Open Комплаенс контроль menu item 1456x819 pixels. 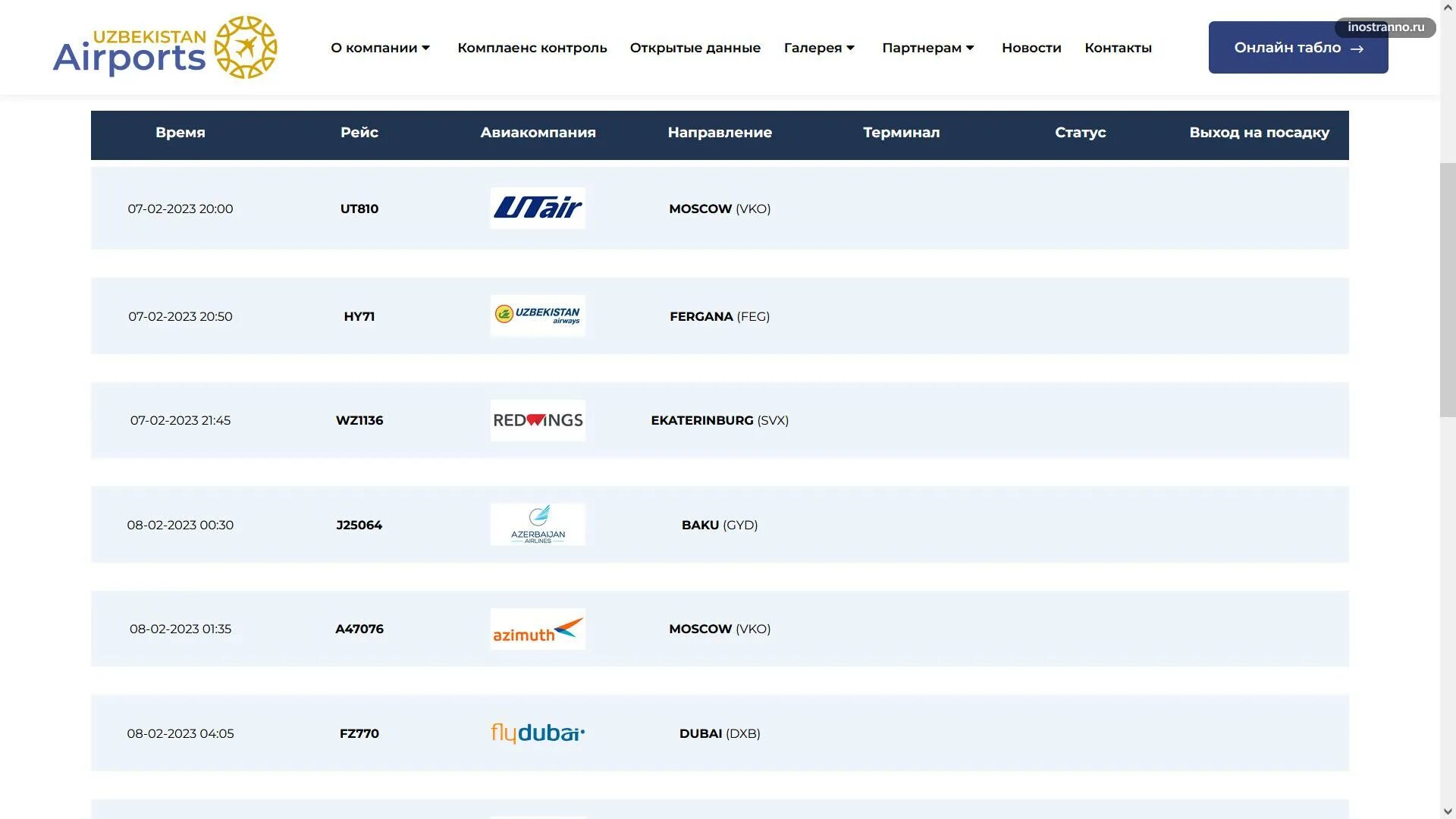pos(532,48)
